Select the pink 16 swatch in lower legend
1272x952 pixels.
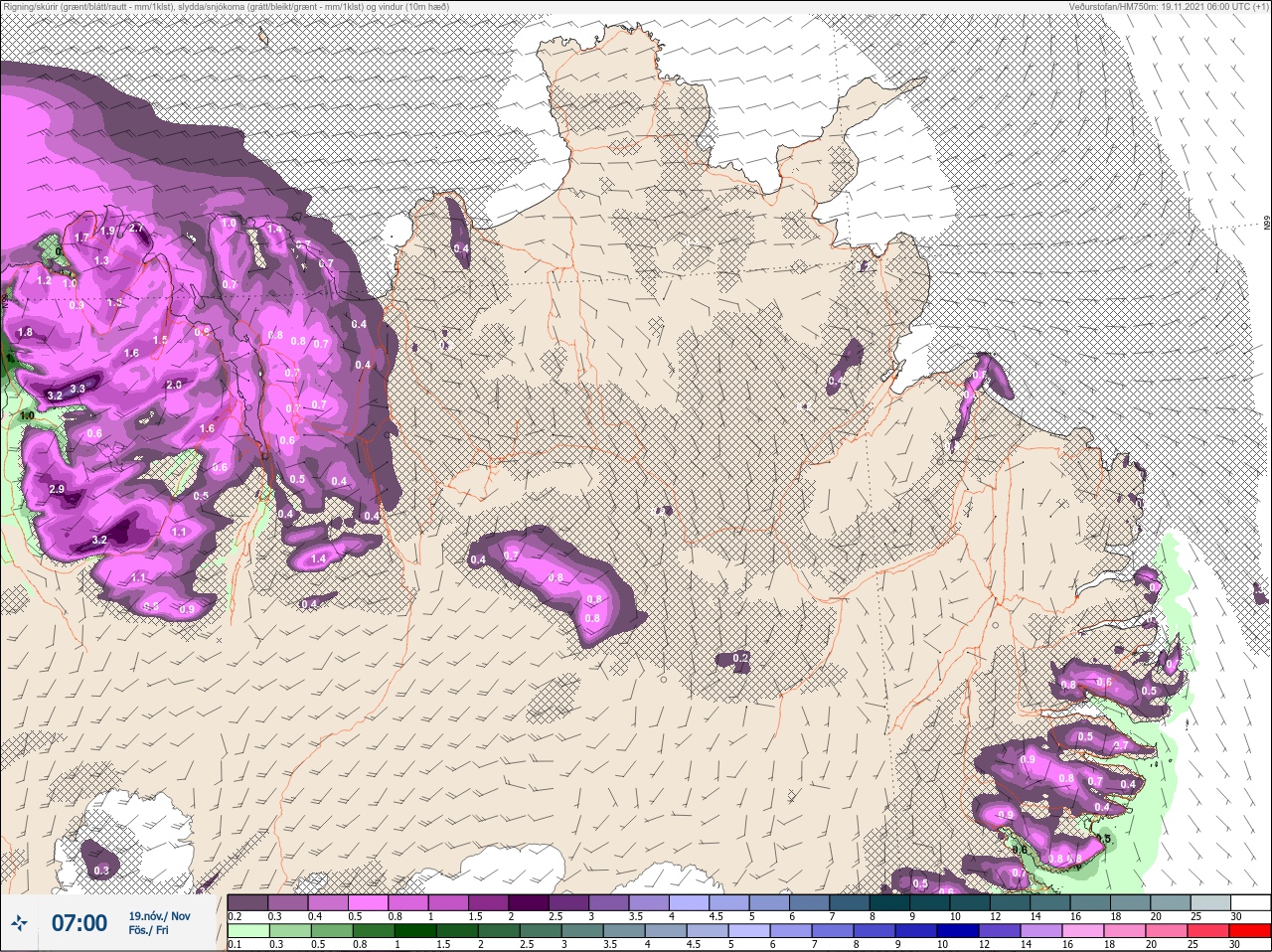[x=1083, y=930]
